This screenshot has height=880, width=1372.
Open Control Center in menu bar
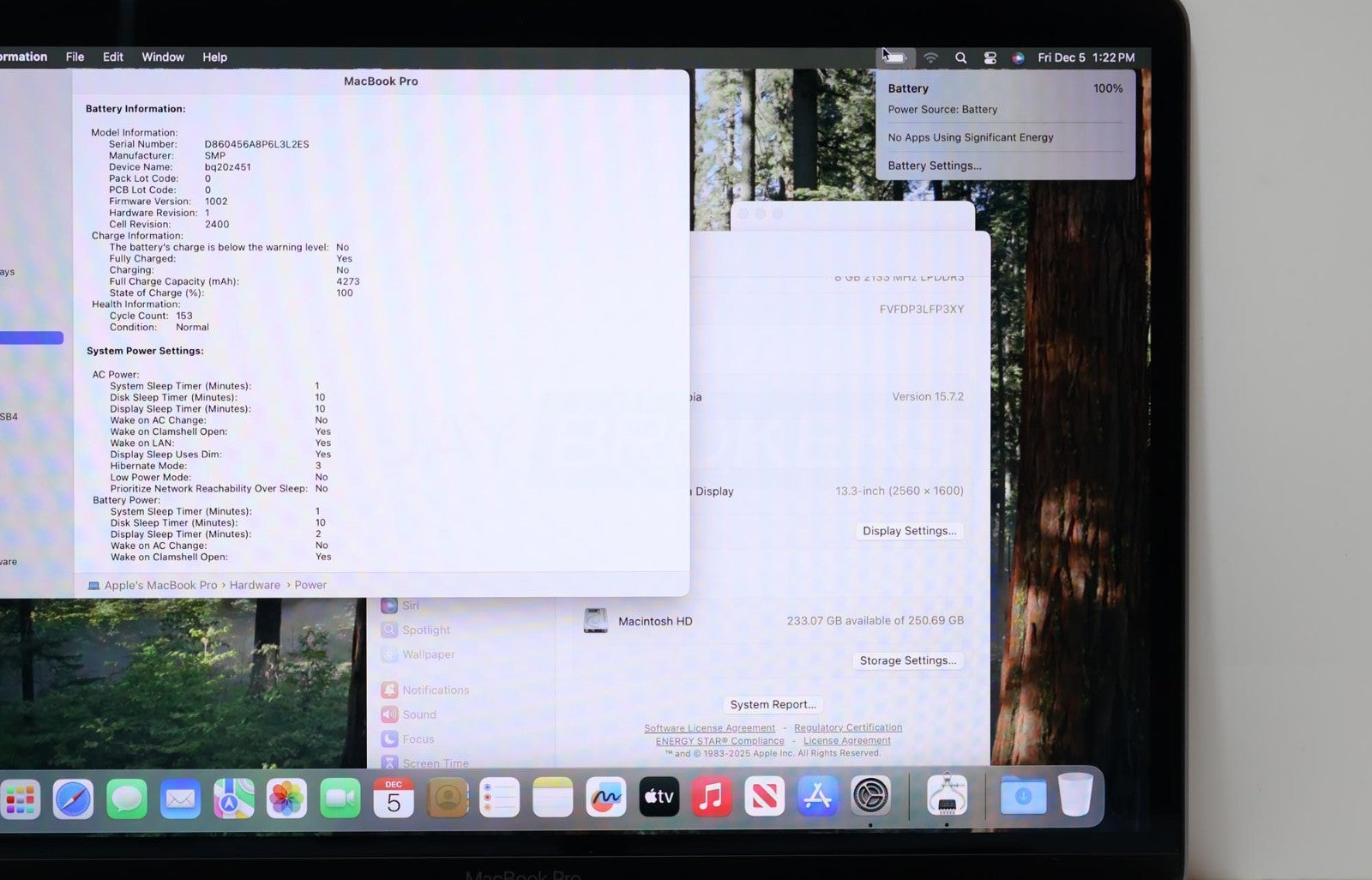pos(990,57)
